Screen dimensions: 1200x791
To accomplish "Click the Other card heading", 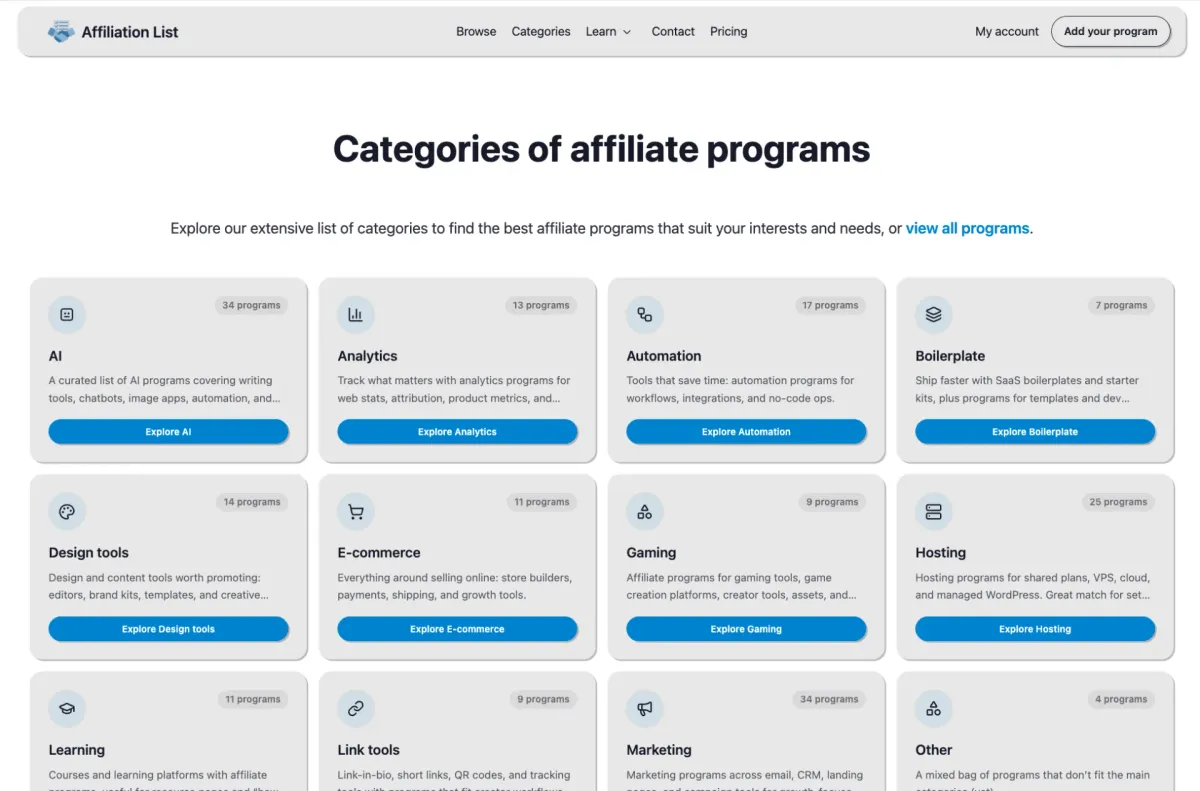I will (934, 750).
